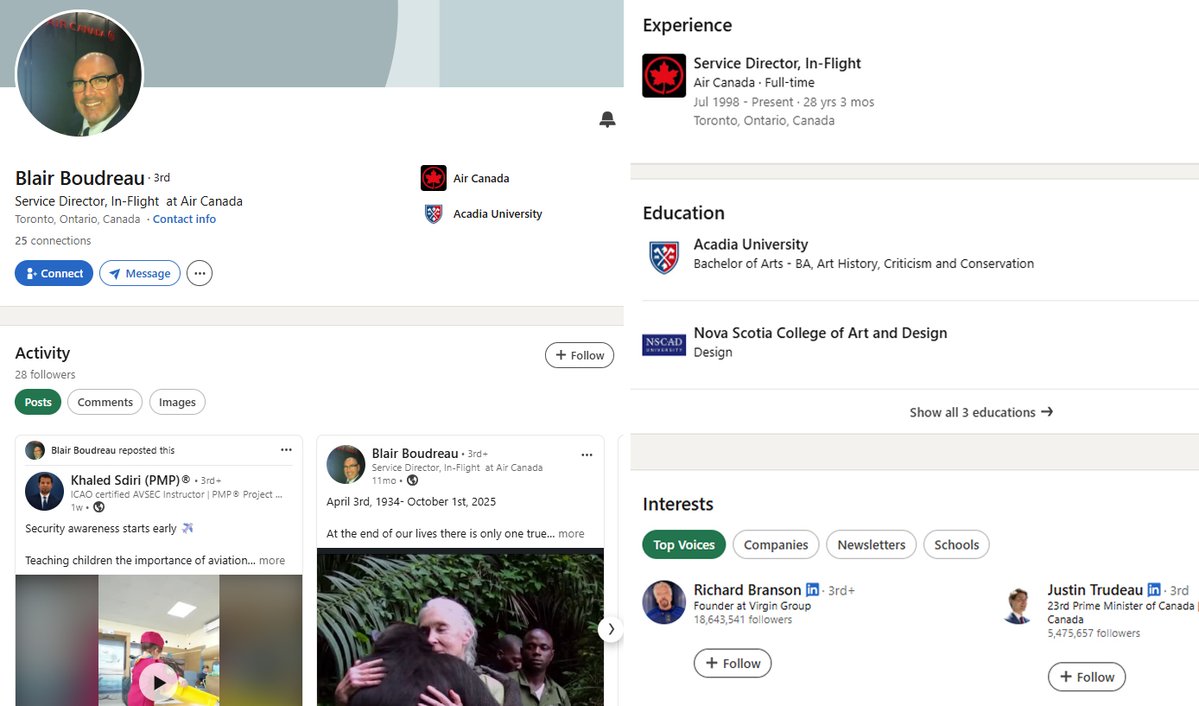Click the 28 followers text
1199x706 pixels.
pyautogui.click(x=45, y=375)
